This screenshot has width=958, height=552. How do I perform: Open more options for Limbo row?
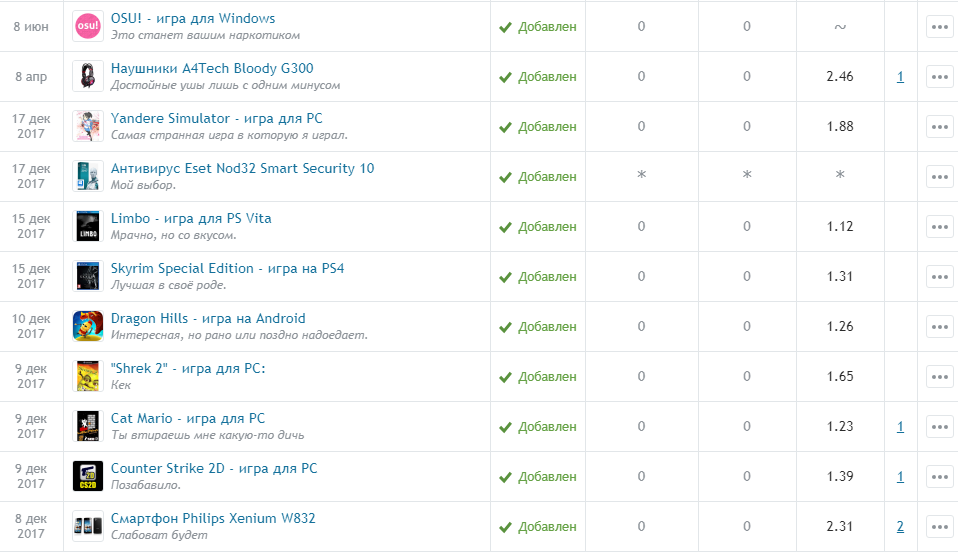click(940, 227)
